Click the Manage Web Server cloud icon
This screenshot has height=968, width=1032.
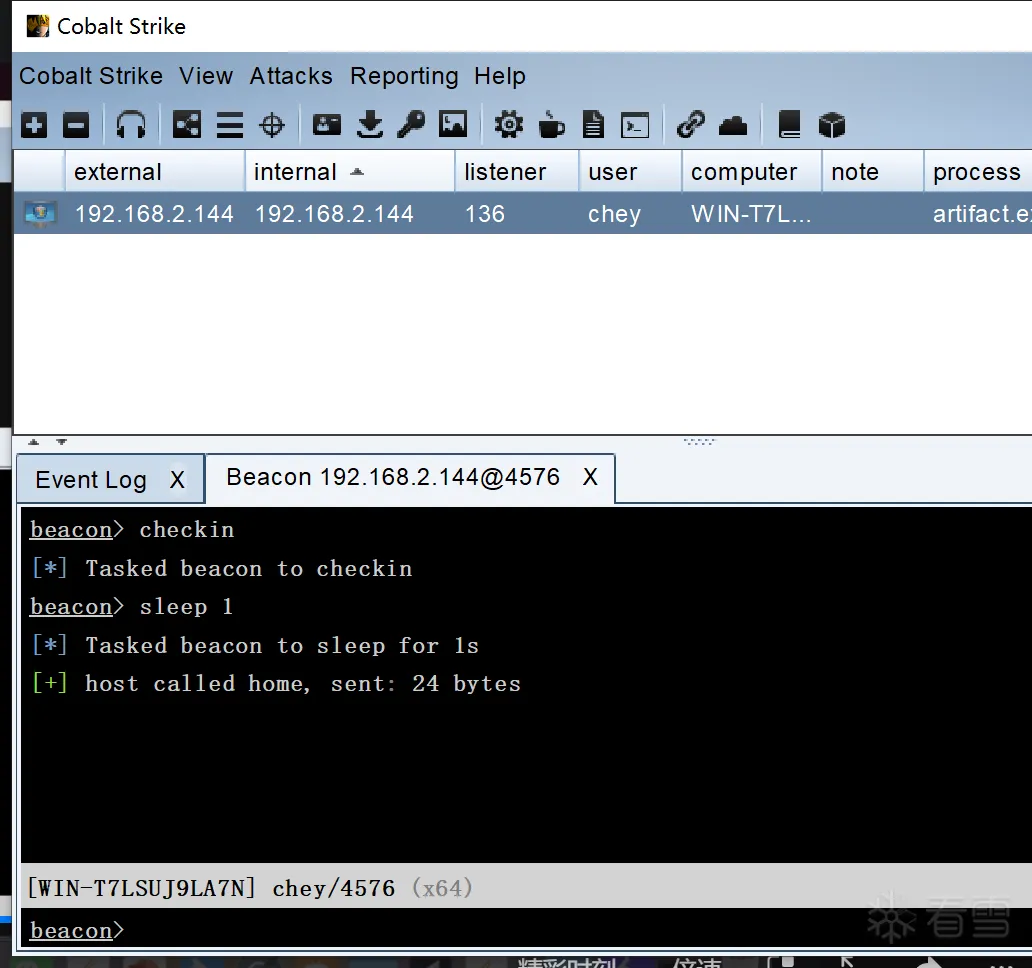[733, 125]
